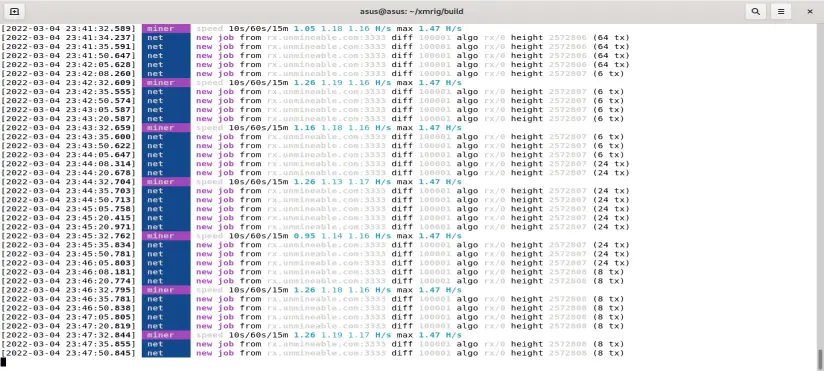Open a new terminal tab
This screenshot has width=824, height=371.
[x=14, y=11]
